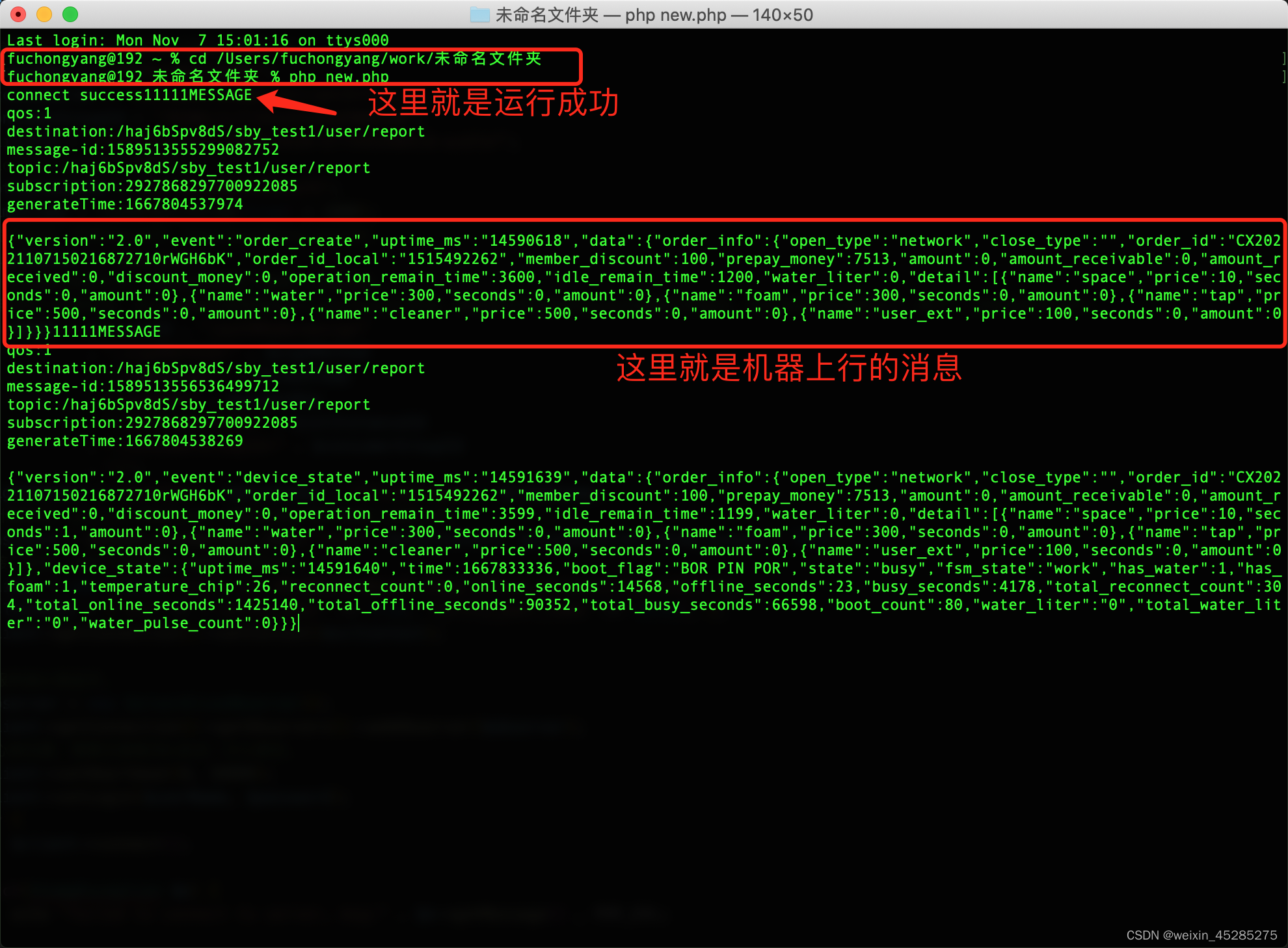Click the folder proxy icon in title bar
Viewport: 1288px width, 948px height.
tap(479, 14)
